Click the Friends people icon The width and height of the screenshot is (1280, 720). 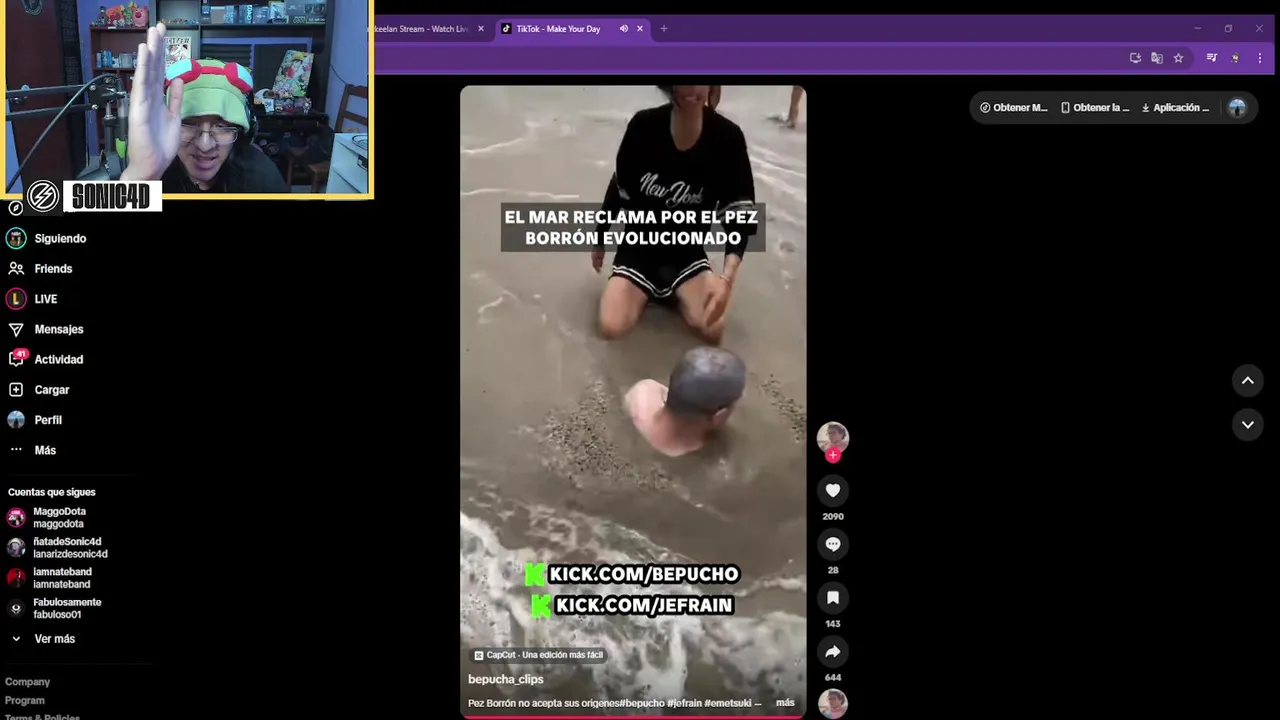tap(15, 268)
